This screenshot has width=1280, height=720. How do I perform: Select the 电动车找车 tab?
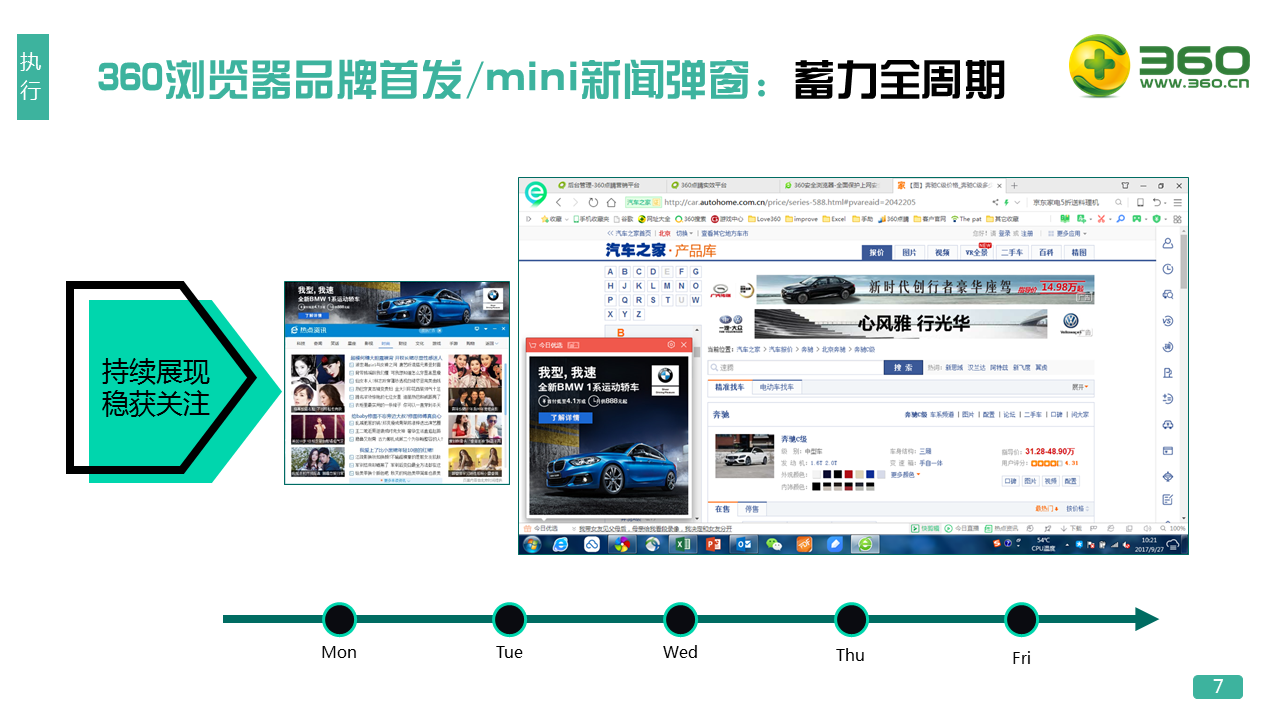[777, 387]
